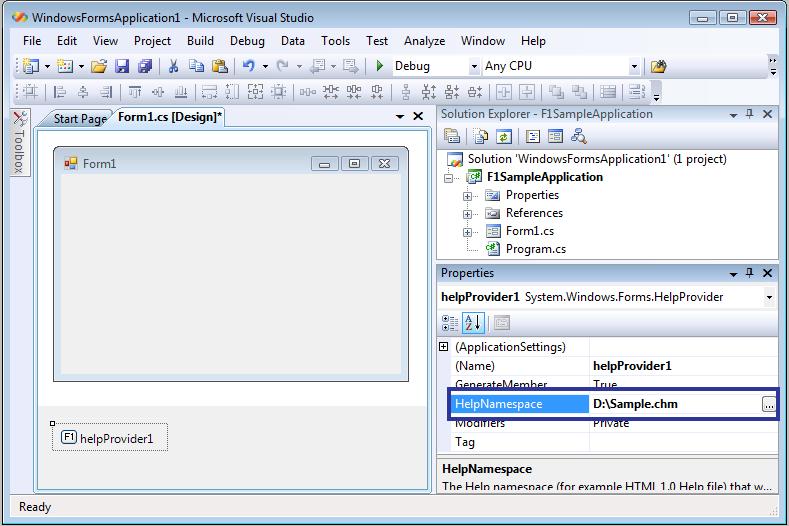The height and width of the screenshot is (526, 789).
Task: Start debugging with the green play icon
Action: pyautogui.click(x=380, y=66)
